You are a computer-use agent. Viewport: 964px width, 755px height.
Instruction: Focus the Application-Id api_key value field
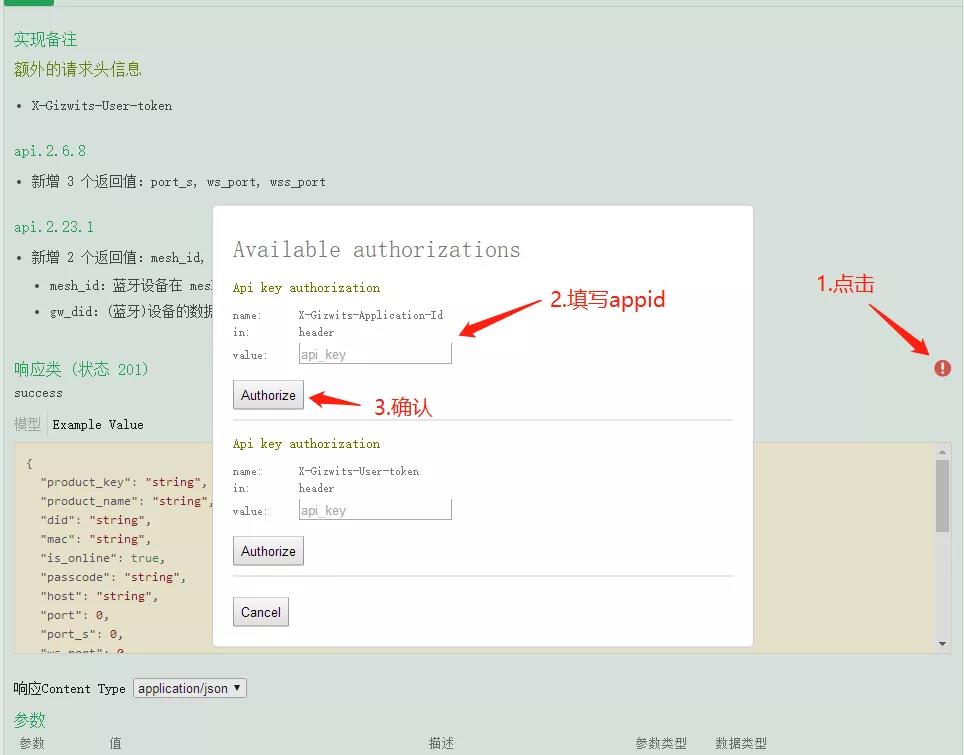click(x=375, y=354)
